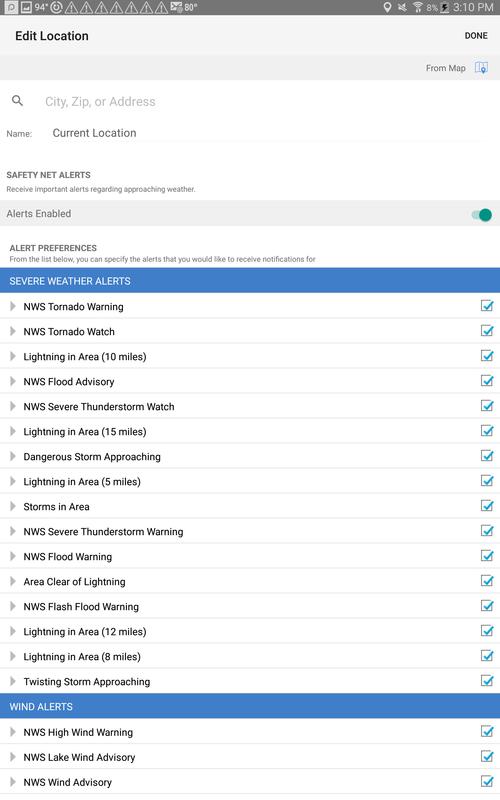Tap DONE to save the location
This screenshot has width=500, height=800.
pyautogui.click(x=476, y=36)
